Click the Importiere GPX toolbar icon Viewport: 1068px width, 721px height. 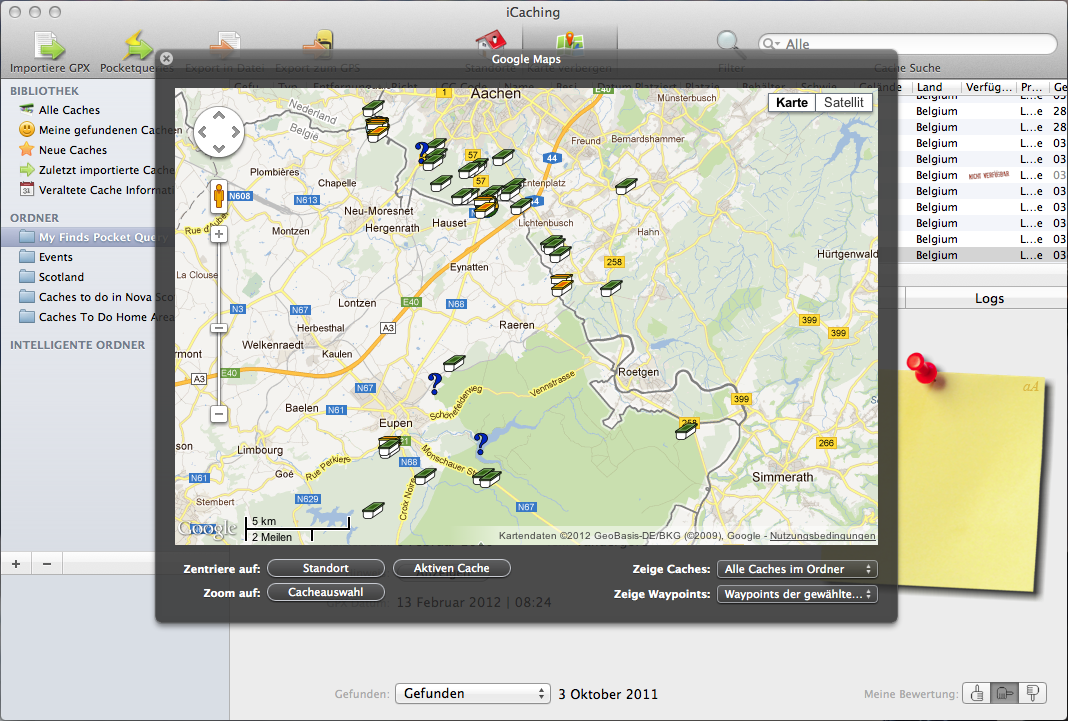pyautogui.click(x=50, y=46)
